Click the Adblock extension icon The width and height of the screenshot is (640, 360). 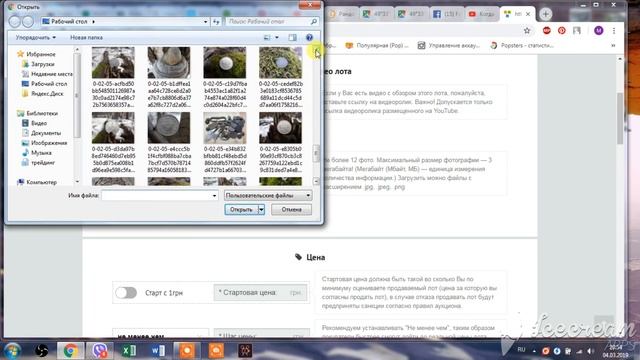(547, 31)
